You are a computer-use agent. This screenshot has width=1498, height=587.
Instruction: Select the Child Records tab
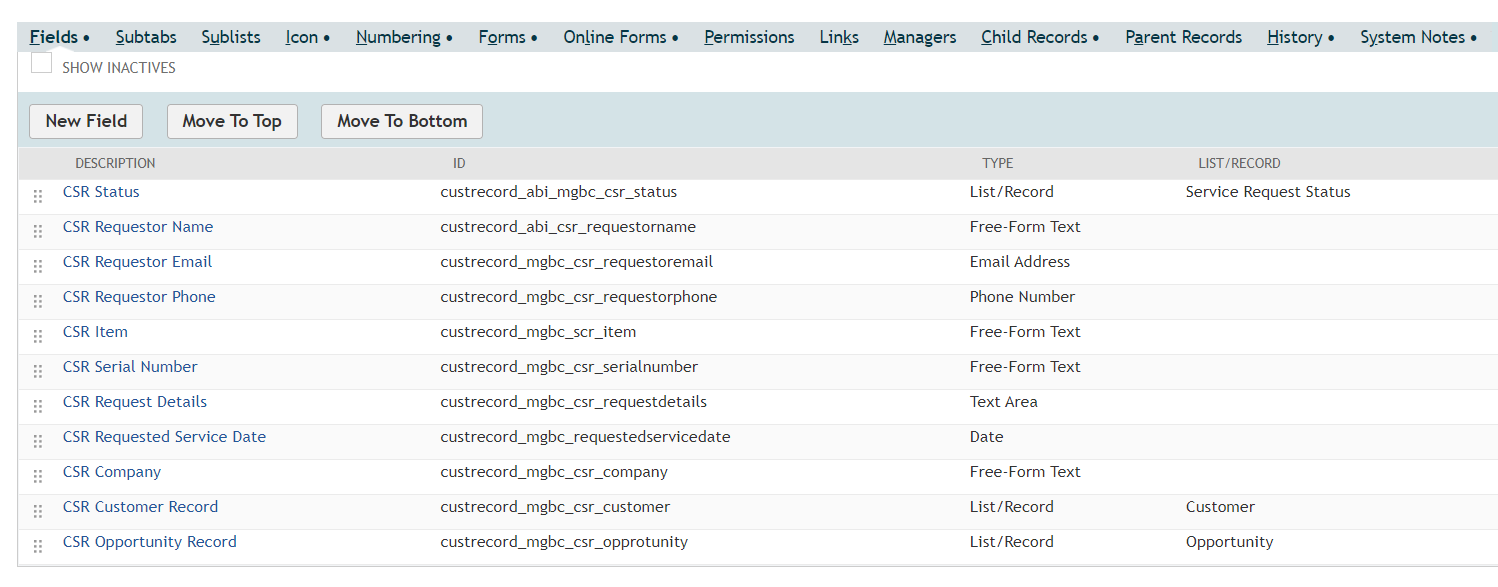(1040, 37)
